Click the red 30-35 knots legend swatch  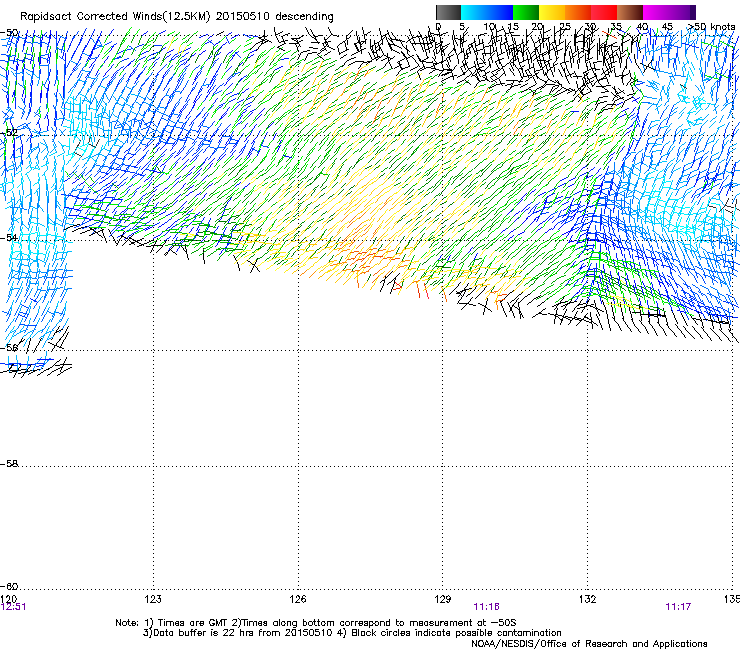click(604, 12)
